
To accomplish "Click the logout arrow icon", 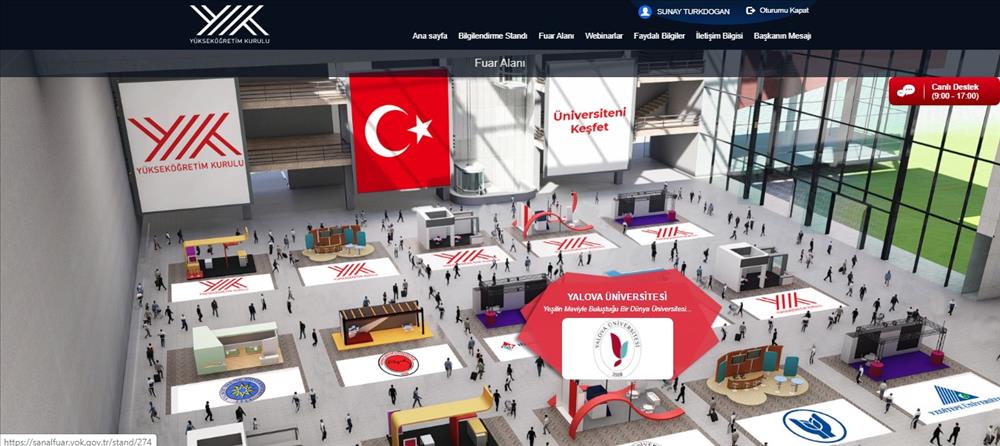I will pyautogui.click(x=751, y=11).
